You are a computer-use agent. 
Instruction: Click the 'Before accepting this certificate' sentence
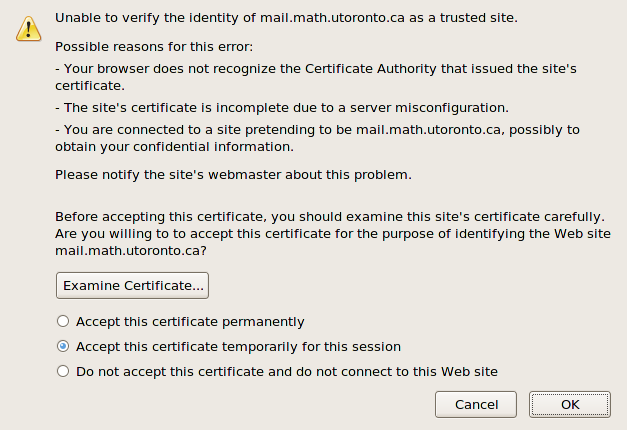point(330,217)
